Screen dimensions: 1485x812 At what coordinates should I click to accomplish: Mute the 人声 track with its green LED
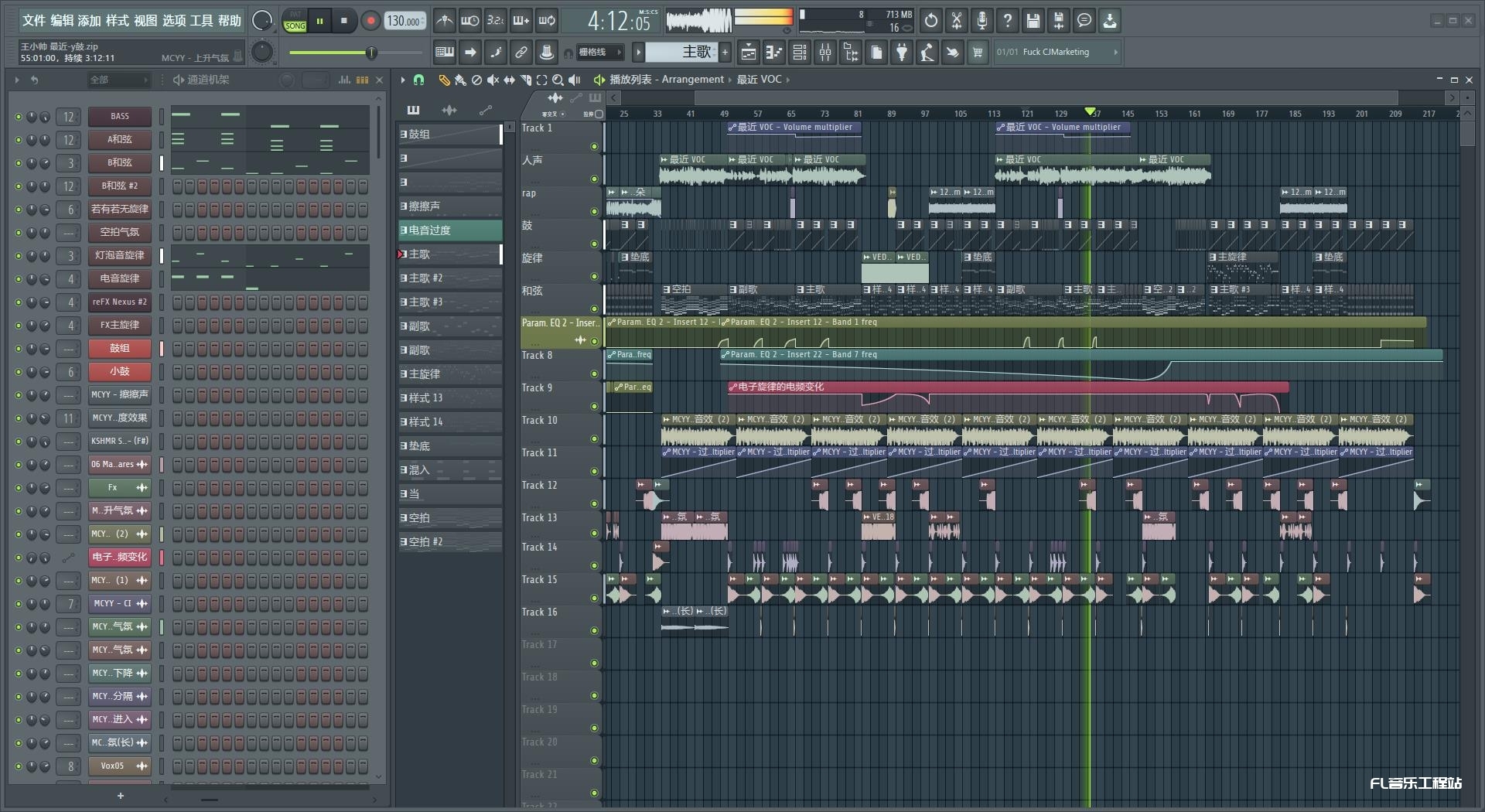[594, 179]
